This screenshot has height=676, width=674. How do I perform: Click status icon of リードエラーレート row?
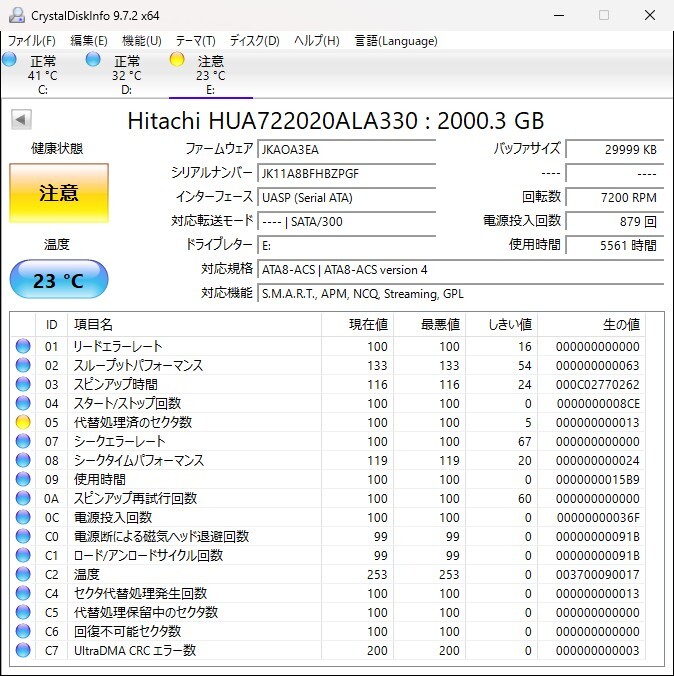pos(23,346)
